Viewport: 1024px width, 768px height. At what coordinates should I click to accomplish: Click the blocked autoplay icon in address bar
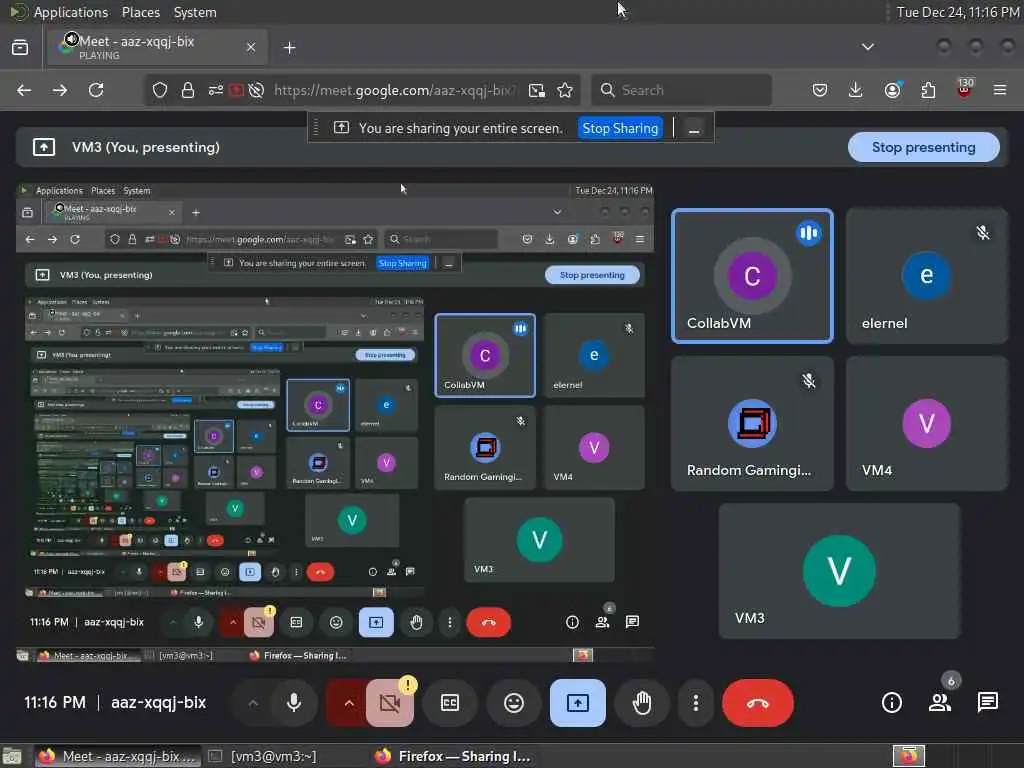[257, 90]
